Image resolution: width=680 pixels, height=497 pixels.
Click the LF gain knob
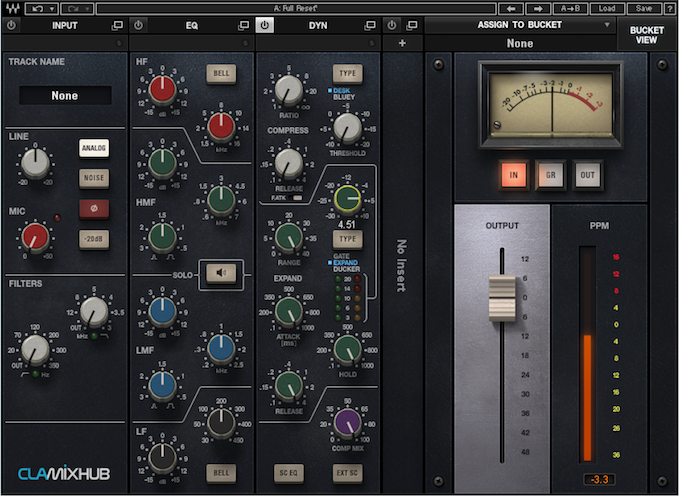(x=162, y=458)
